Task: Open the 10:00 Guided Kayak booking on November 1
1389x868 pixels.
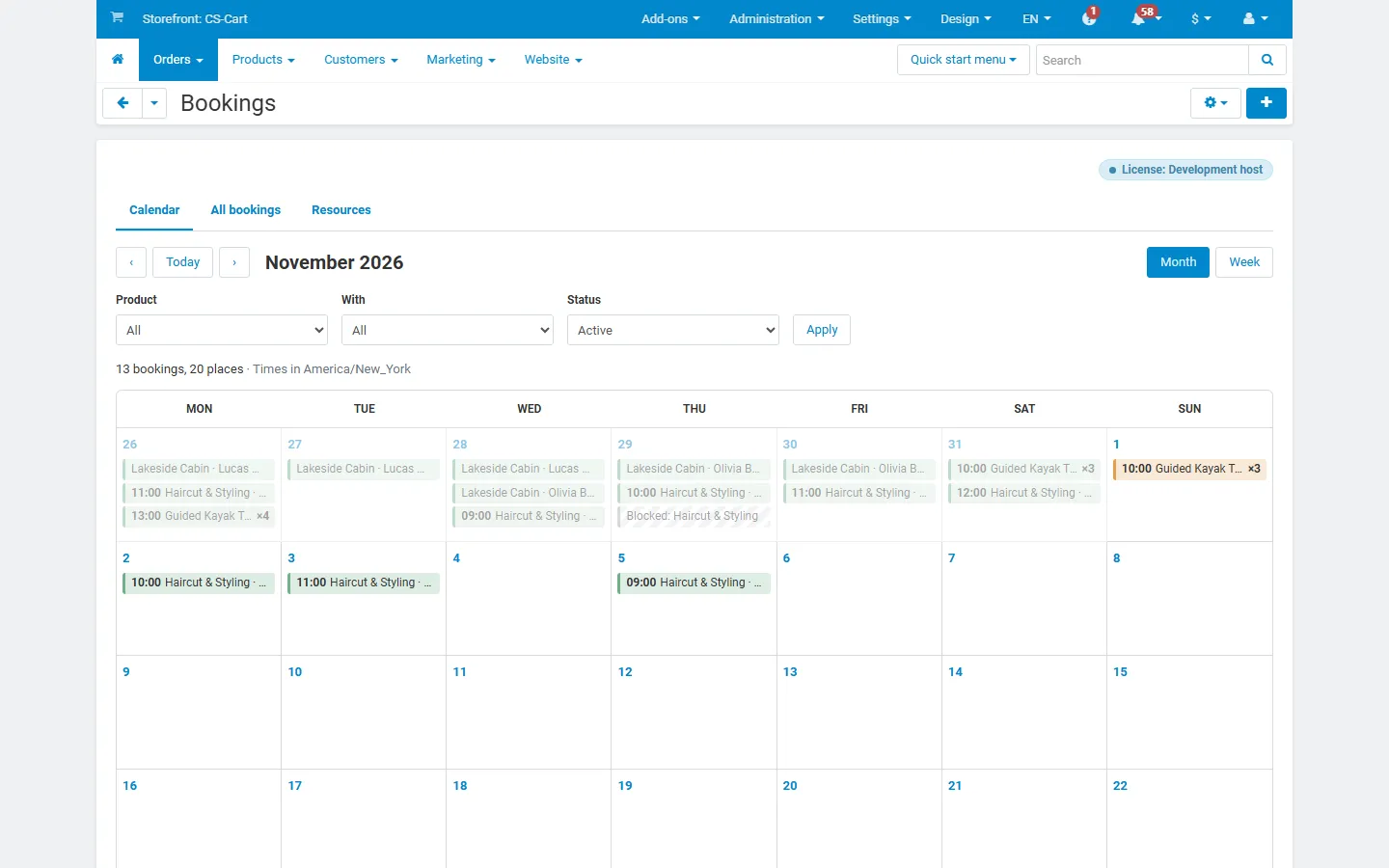Action: tap(1189, 469)
